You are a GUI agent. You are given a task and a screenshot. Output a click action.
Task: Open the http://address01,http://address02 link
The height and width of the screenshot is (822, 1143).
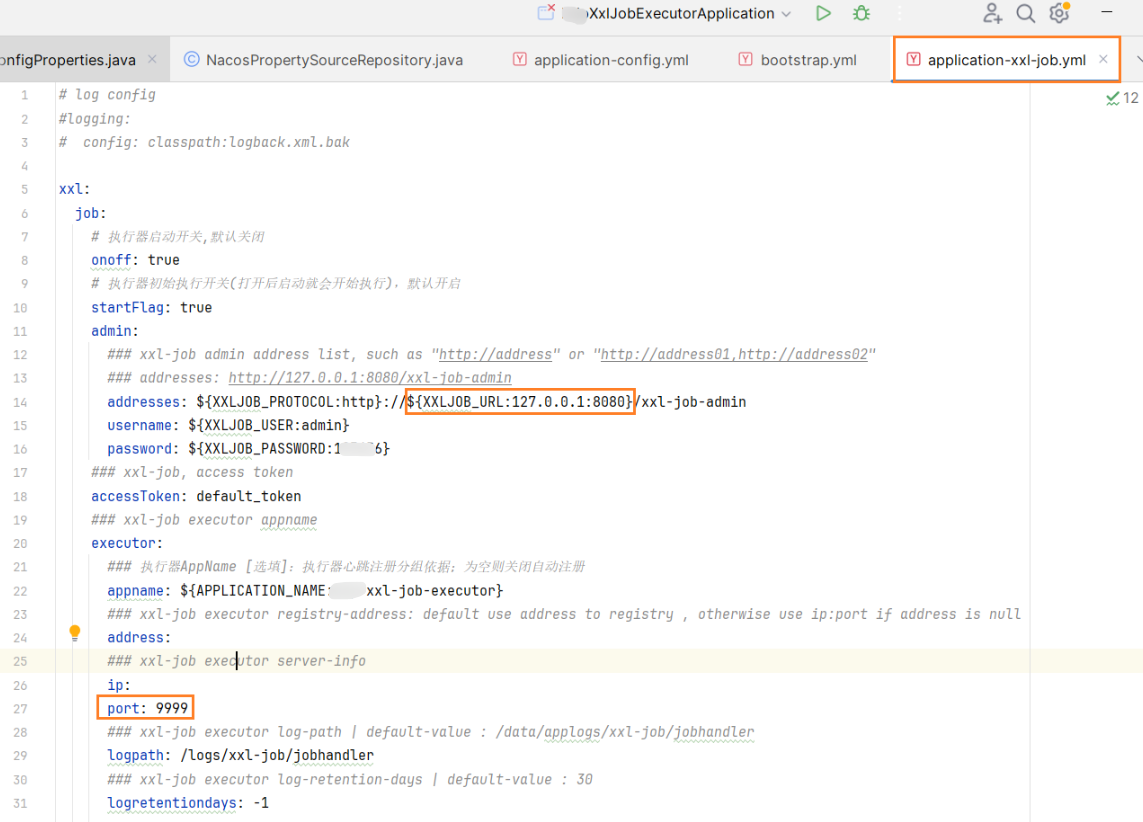[x=734, y=354]
